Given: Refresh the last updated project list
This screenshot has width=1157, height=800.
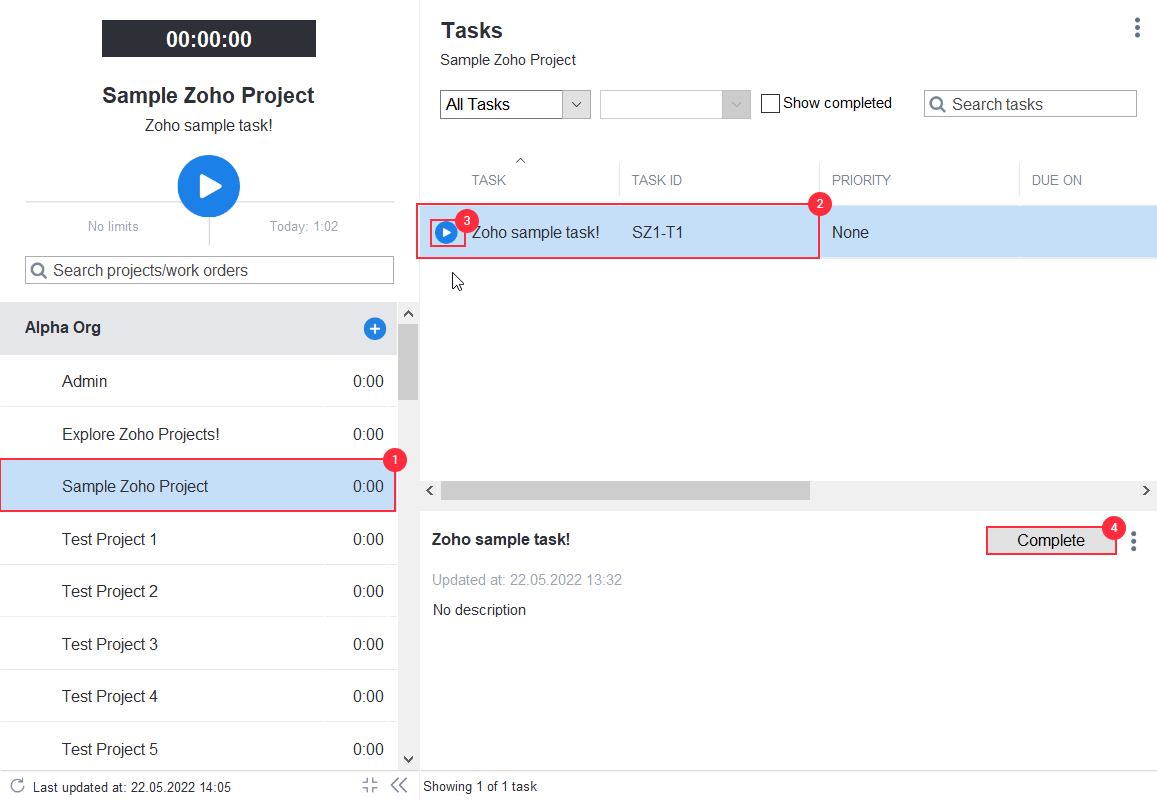Looking at the screenshot, I should tap(18, 786).
